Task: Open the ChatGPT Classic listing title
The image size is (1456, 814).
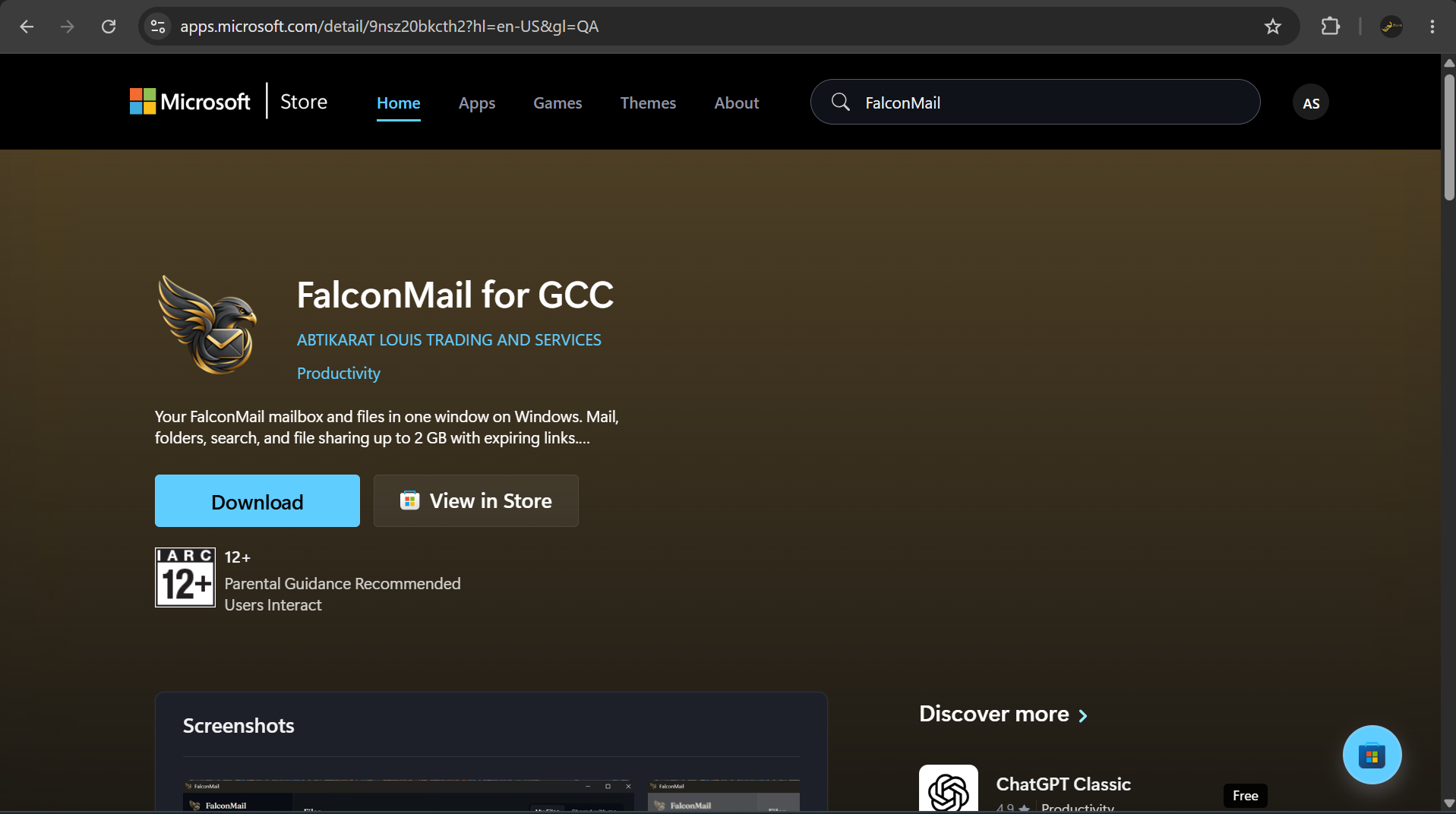Action: tap(1063, 784)
